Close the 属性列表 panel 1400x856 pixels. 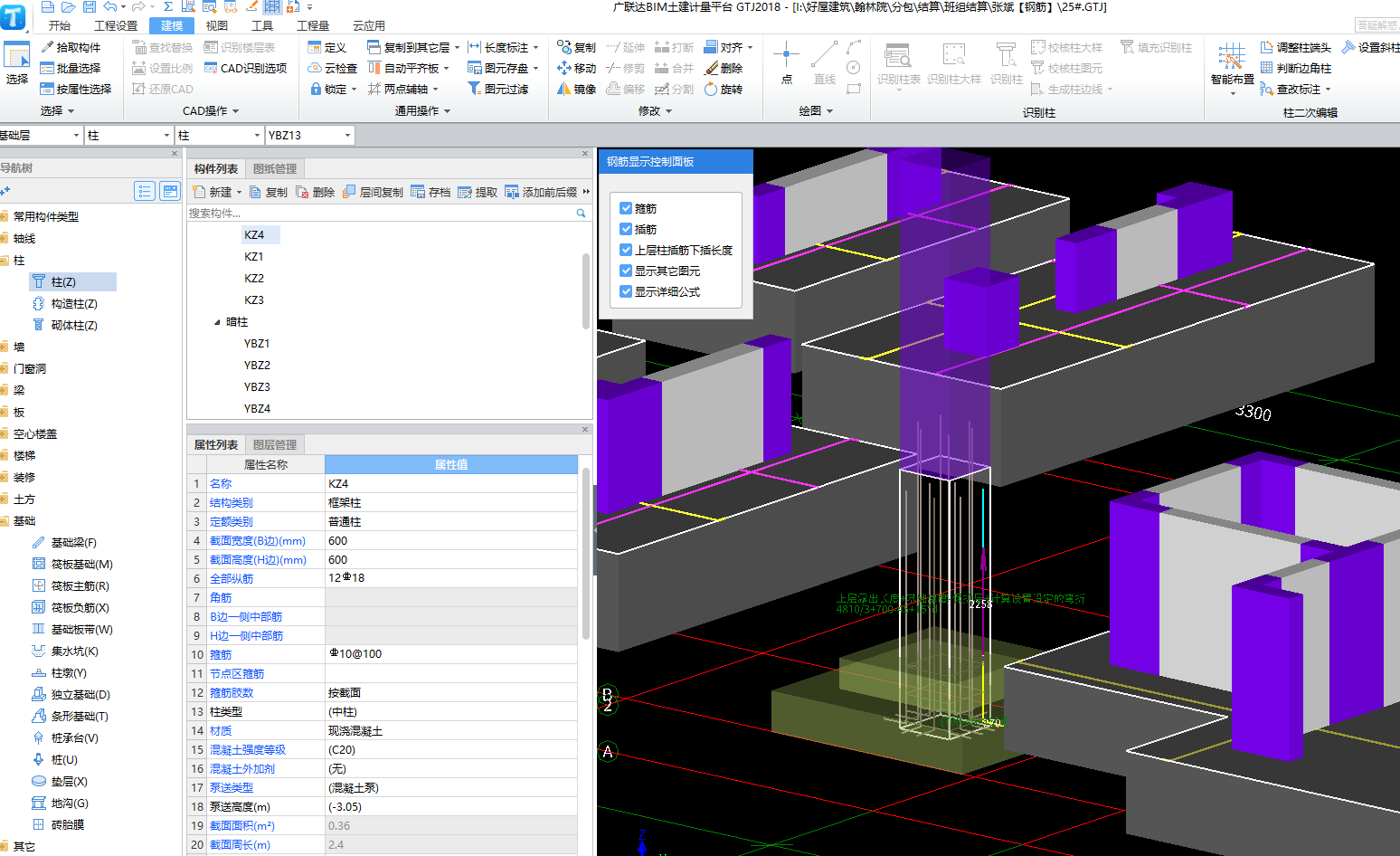click(x=584, y=429)
